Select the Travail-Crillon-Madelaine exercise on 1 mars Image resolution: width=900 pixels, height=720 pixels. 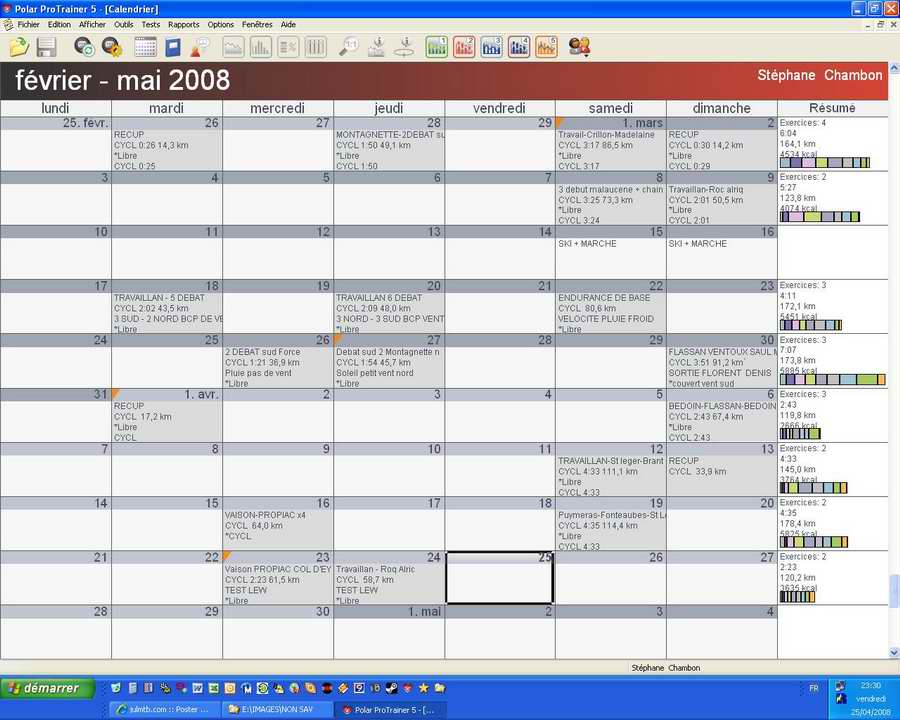point(606,134)
